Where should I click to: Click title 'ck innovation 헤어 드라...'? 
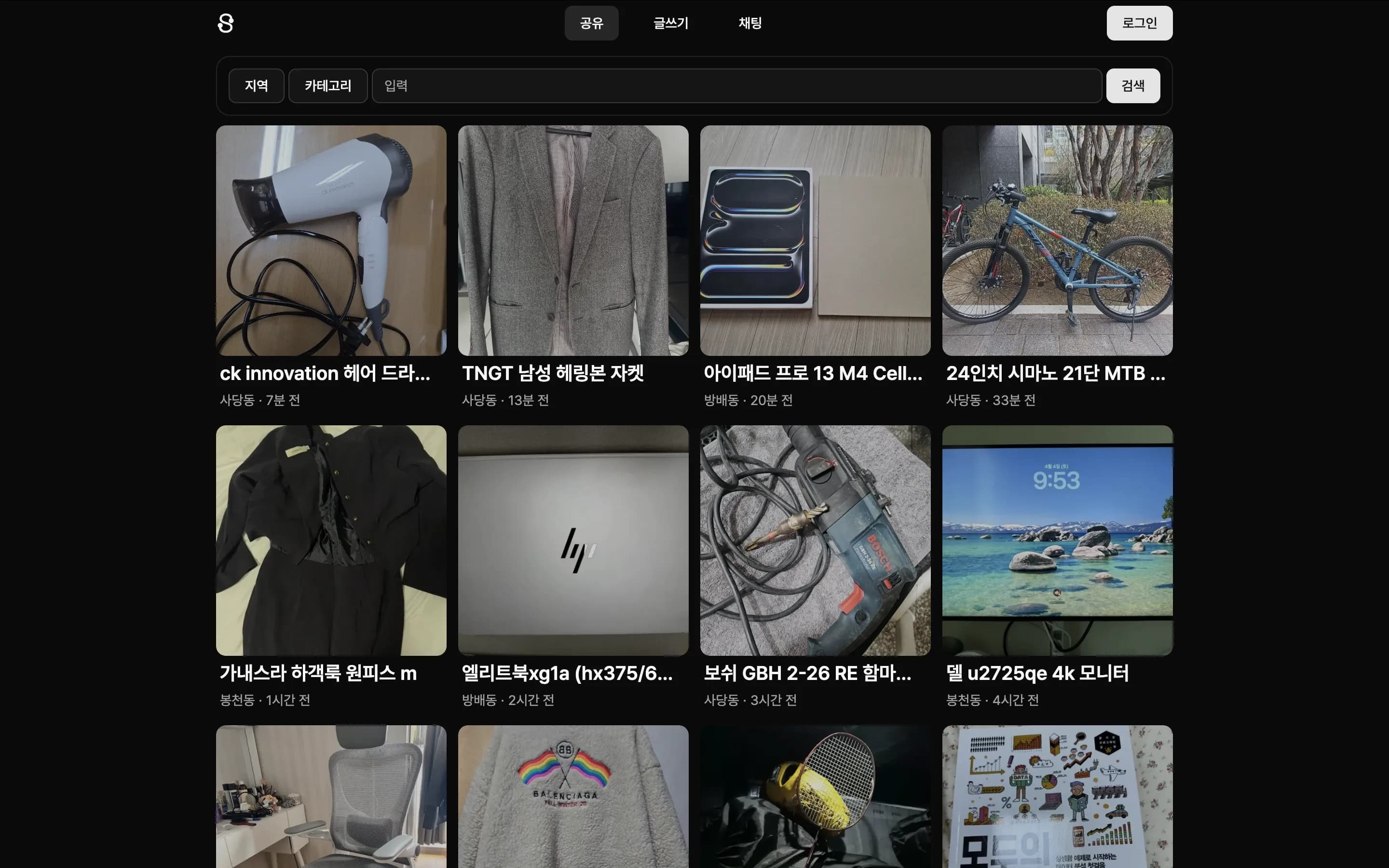coord(325,373)
